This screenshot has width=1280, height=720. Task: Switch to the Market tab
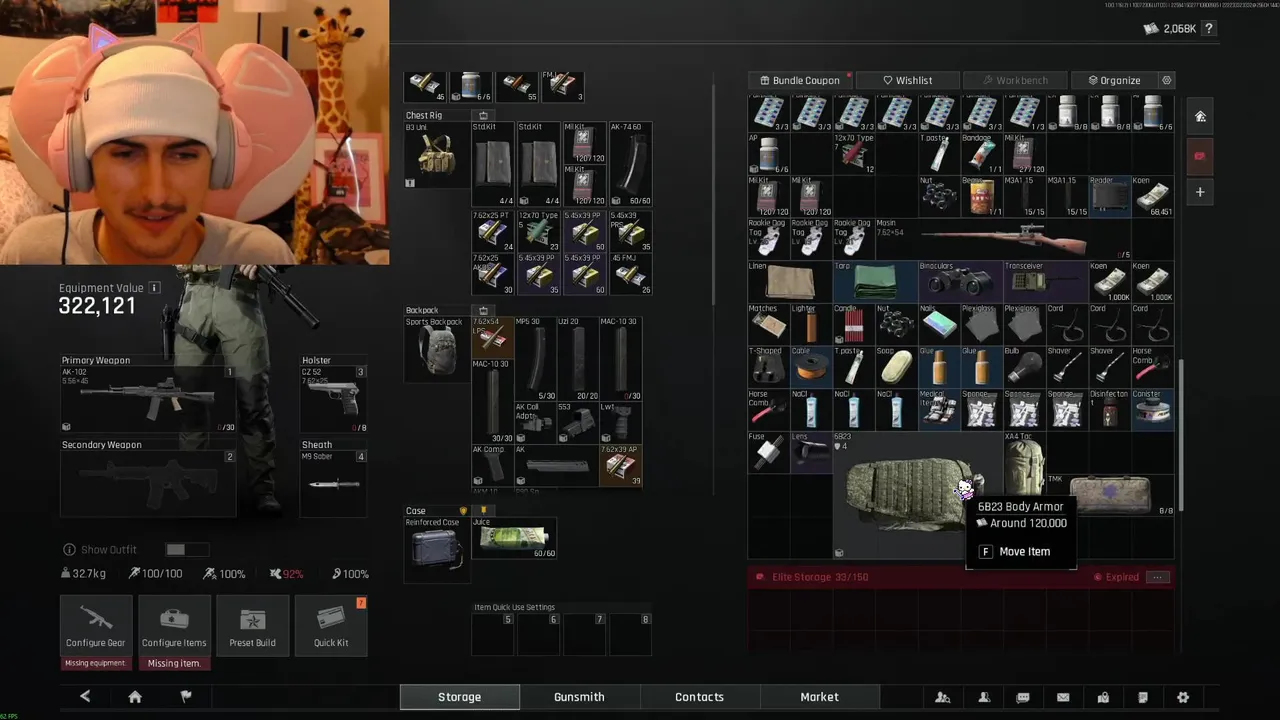click(x=819, y=697)
